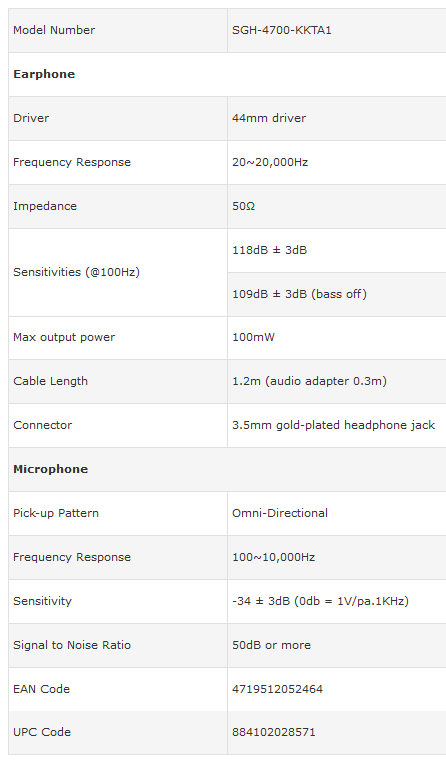Click the microphone 100~10,000Hz frequency value

pyautogui.click(x=273, y=557)
